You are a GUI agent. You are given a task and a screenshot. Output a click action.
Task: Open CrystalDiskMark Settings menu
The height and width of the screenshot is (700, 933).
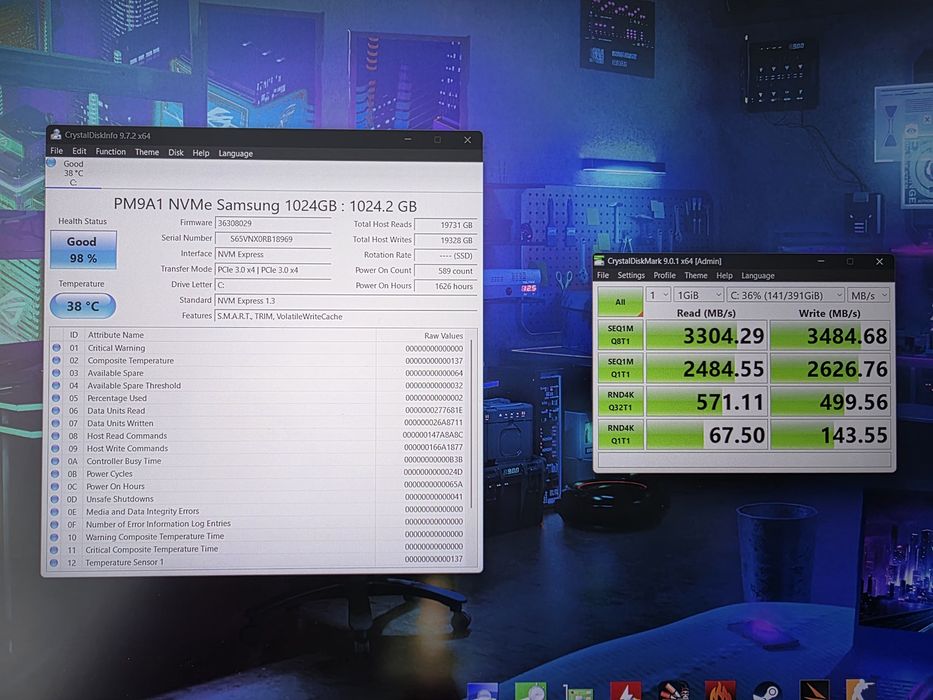tap(631, 275)
